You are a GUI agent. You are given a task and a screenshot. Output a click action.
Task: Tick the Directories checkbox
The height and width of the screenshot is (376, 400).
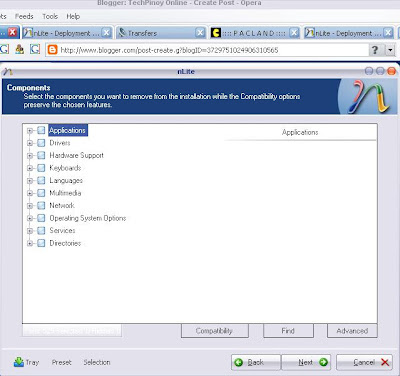click(41, 243)
